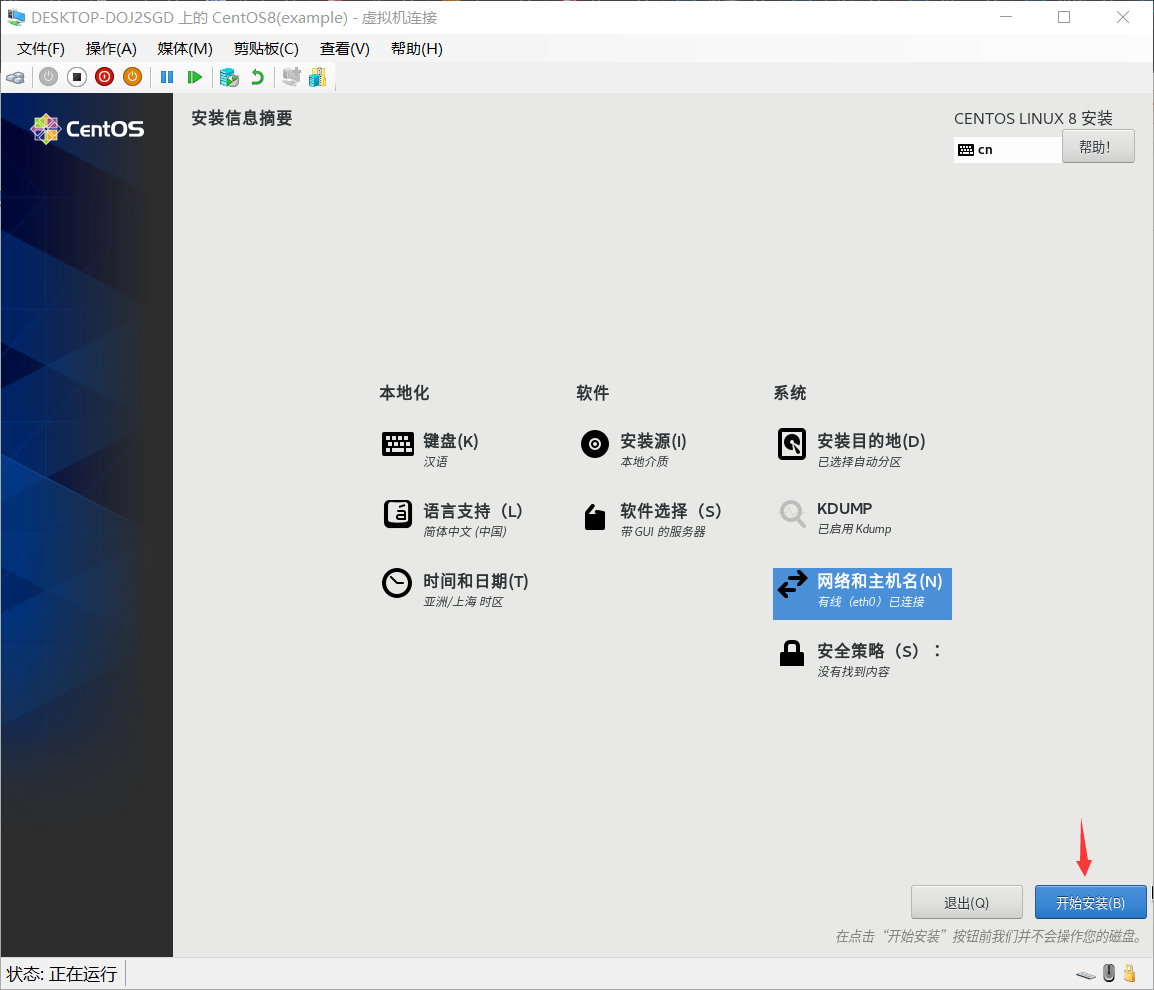Click the 时间和日期(T) clock icon
Viewport: 1154px width, 990px height.
click(x=397, y=583)
